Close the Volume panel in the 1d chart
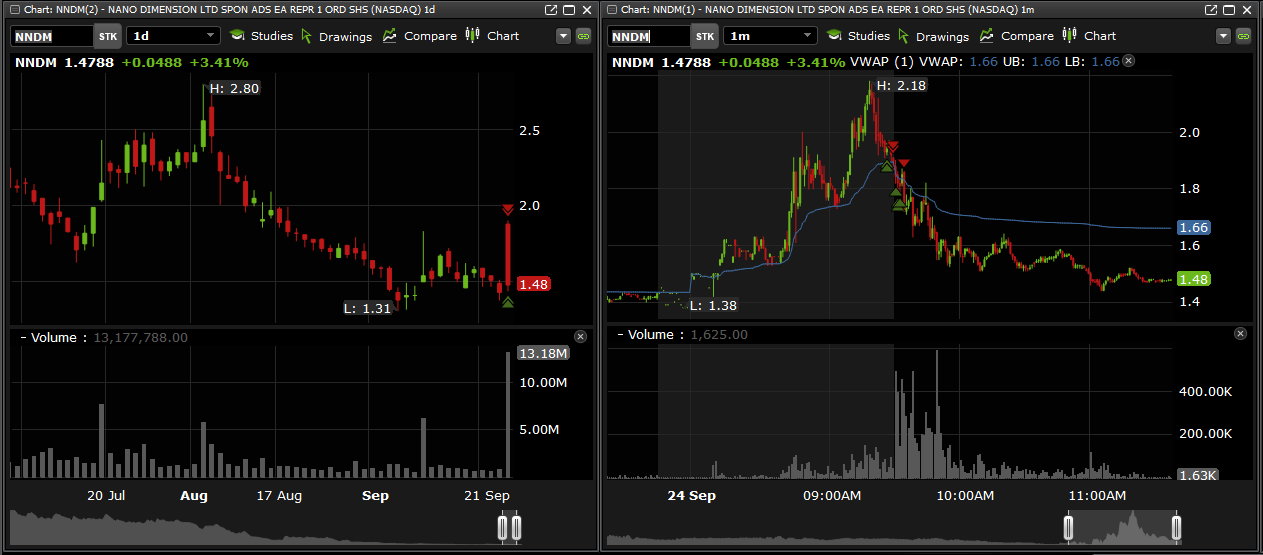The width and height of the screenshot is (1263, 555). pyautogui.click(x=581, y=337)
